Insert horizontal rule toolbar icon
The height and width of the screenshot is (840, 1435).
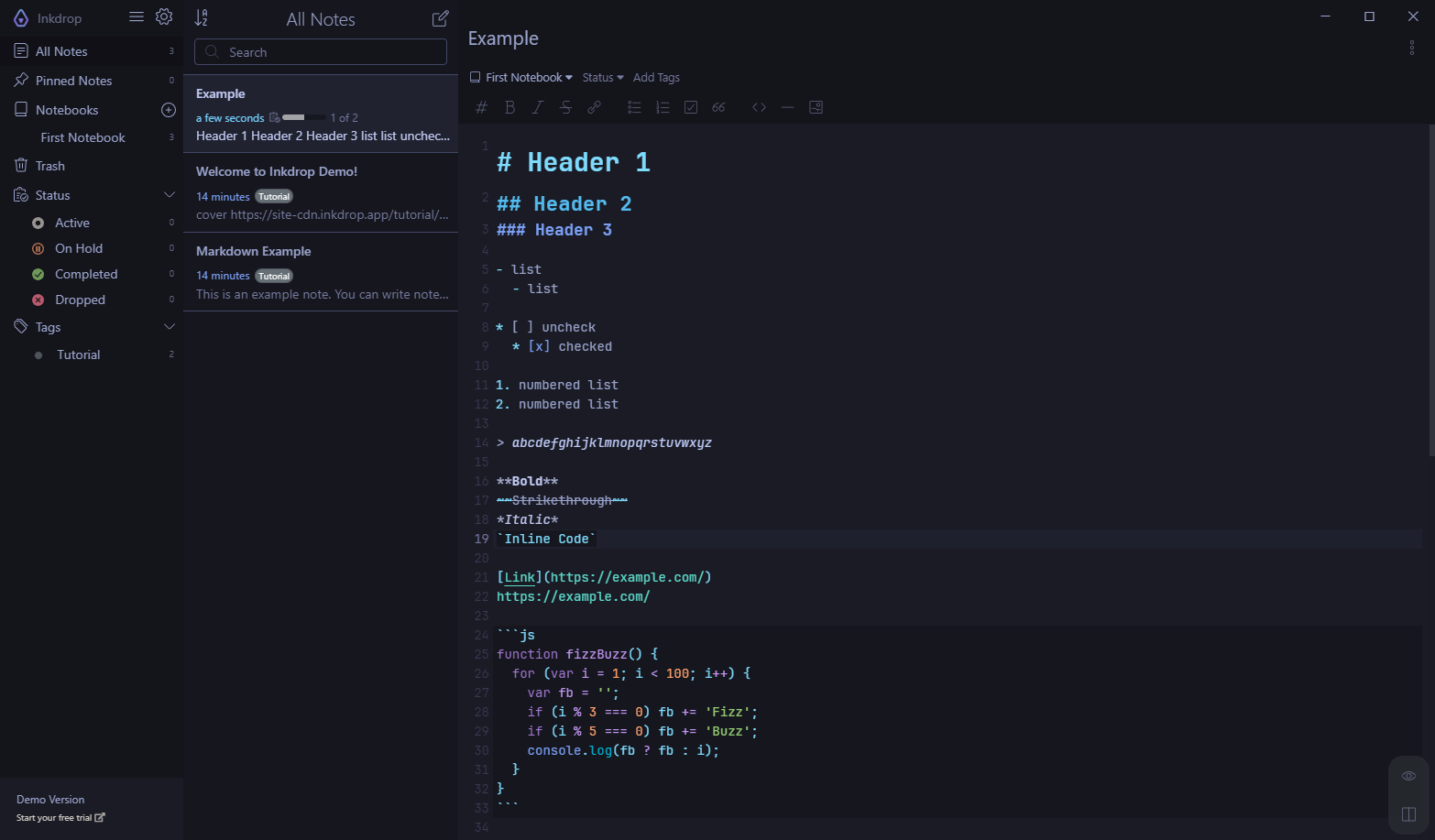pos(787,107)
